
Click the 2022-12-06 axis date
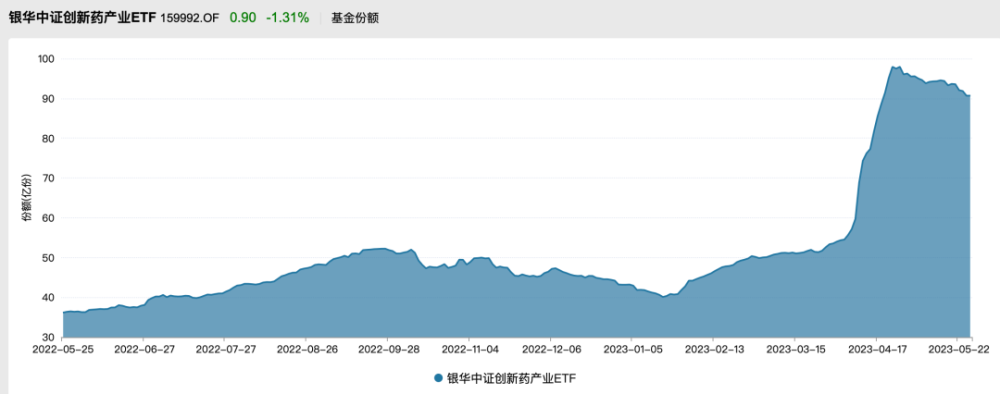point(550,349)
